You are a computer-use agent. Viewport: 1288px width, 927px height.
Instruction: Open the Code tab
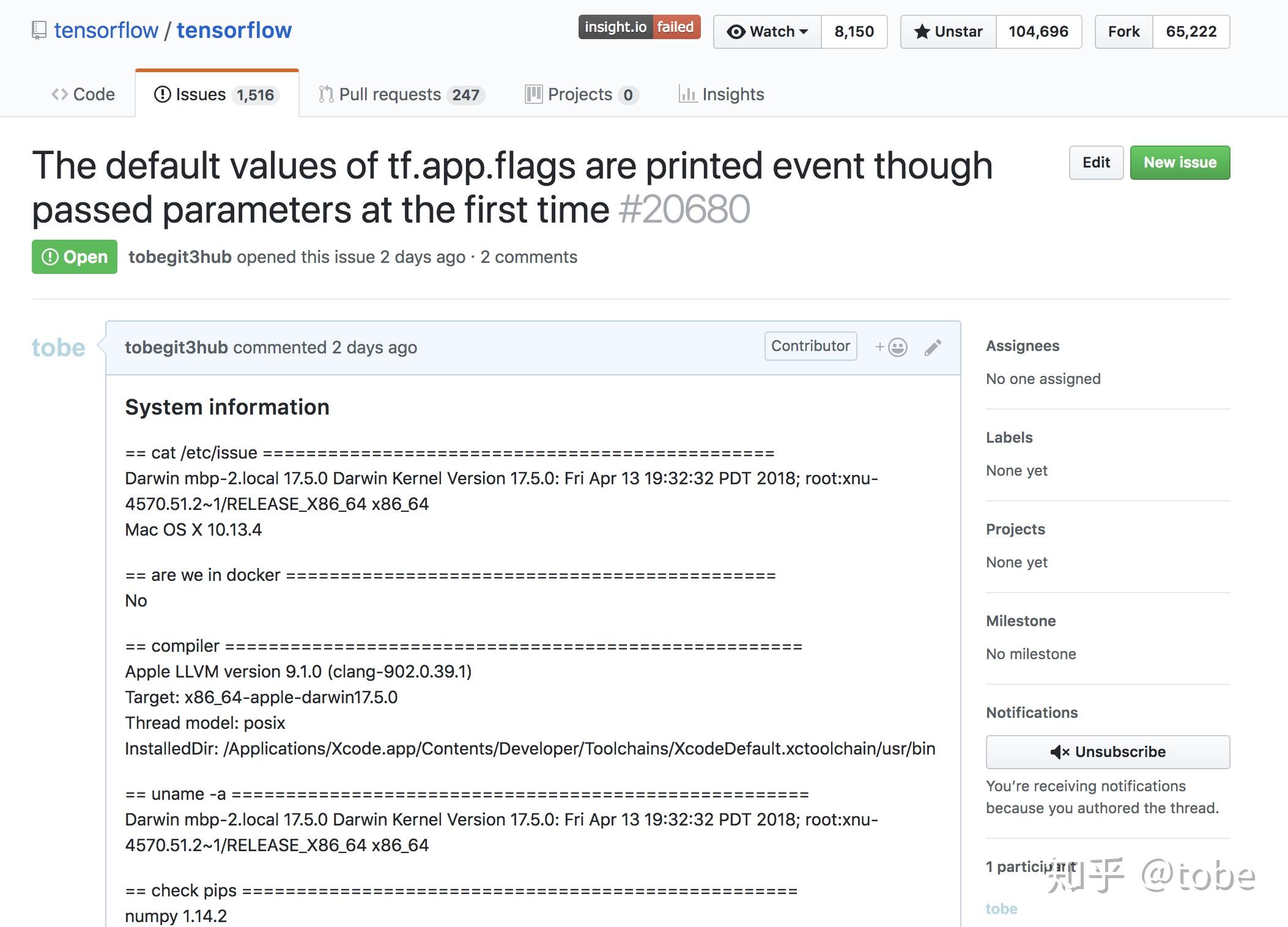coord(83,94)
